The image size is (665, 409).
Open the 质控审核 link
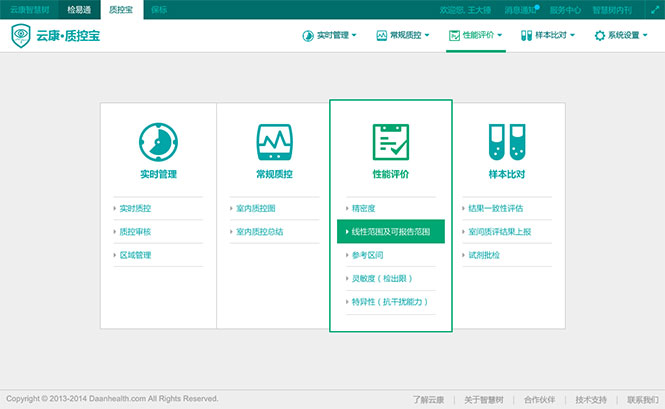tap(135, 232)
